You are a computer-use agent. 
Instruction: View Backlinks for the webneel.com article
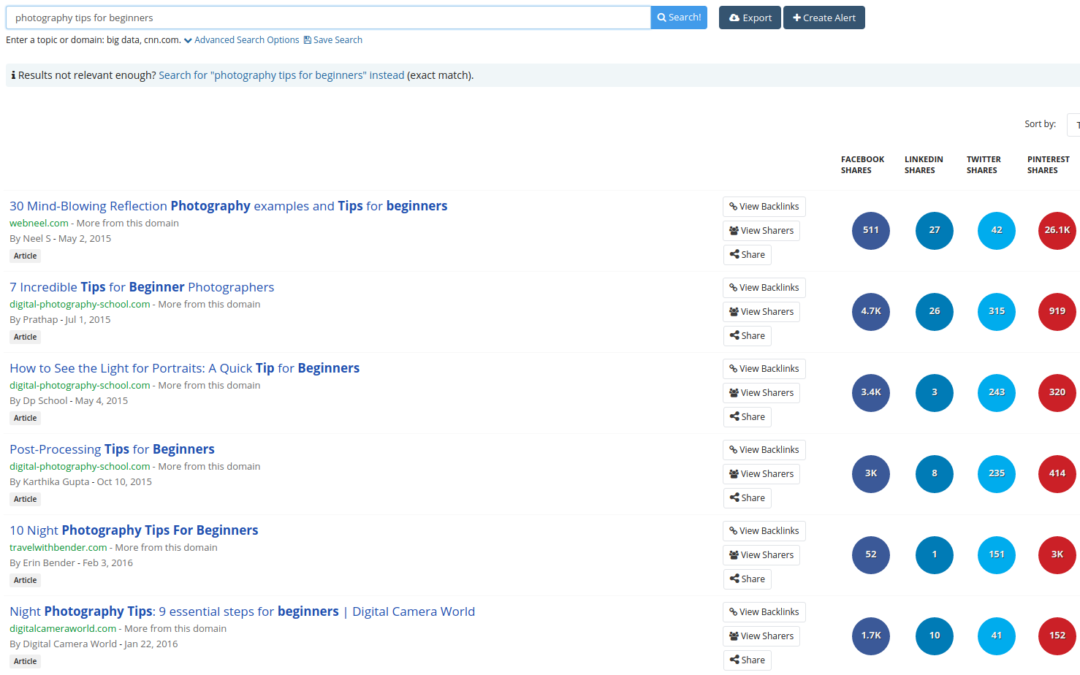(764, 207)
